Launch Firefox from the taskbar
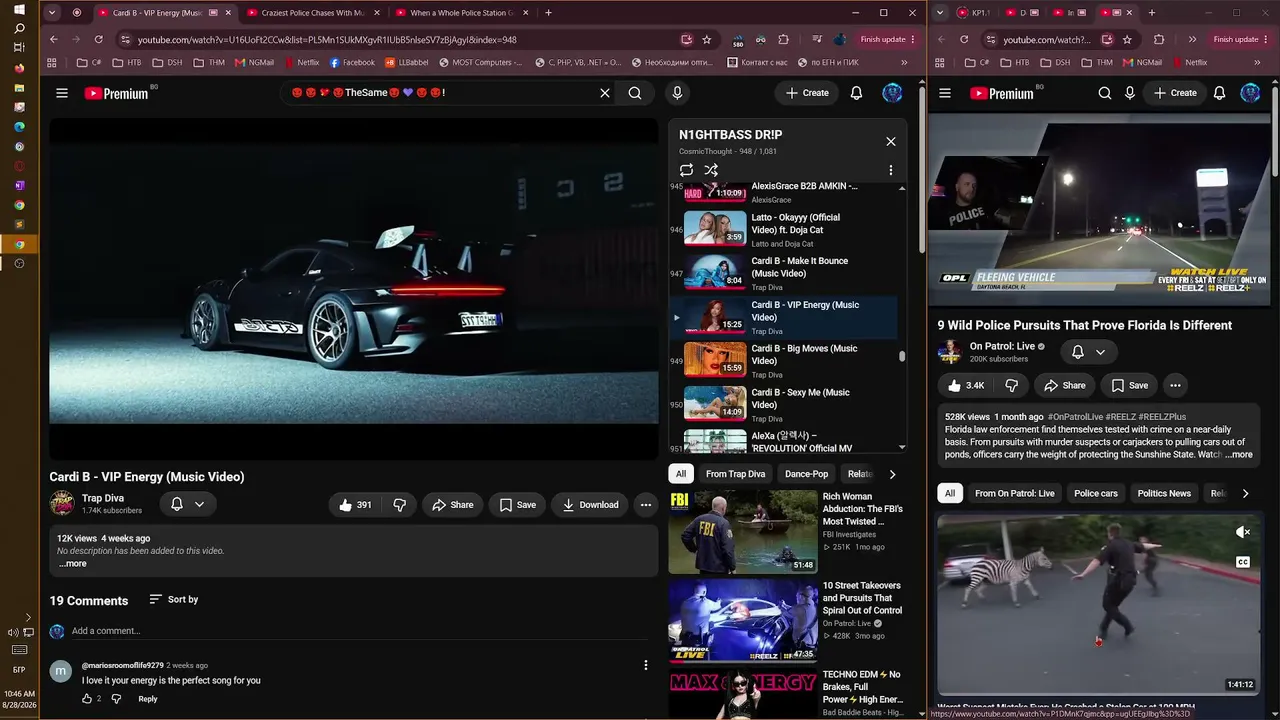This screenshot has height=720, width=1280. [19, 68]
